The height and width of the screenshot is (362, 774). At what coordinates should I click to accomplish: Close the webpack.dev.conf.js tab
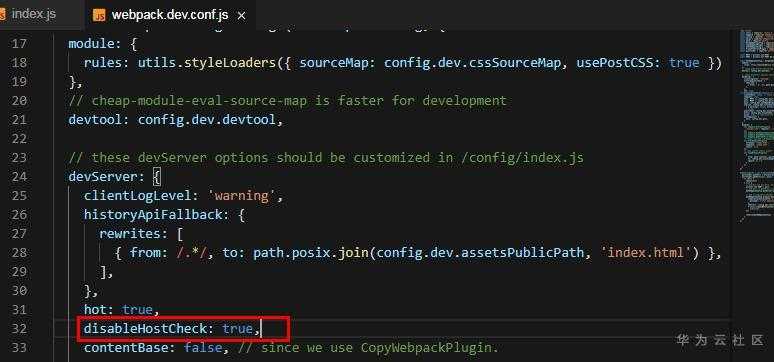[x=241, y=16]
